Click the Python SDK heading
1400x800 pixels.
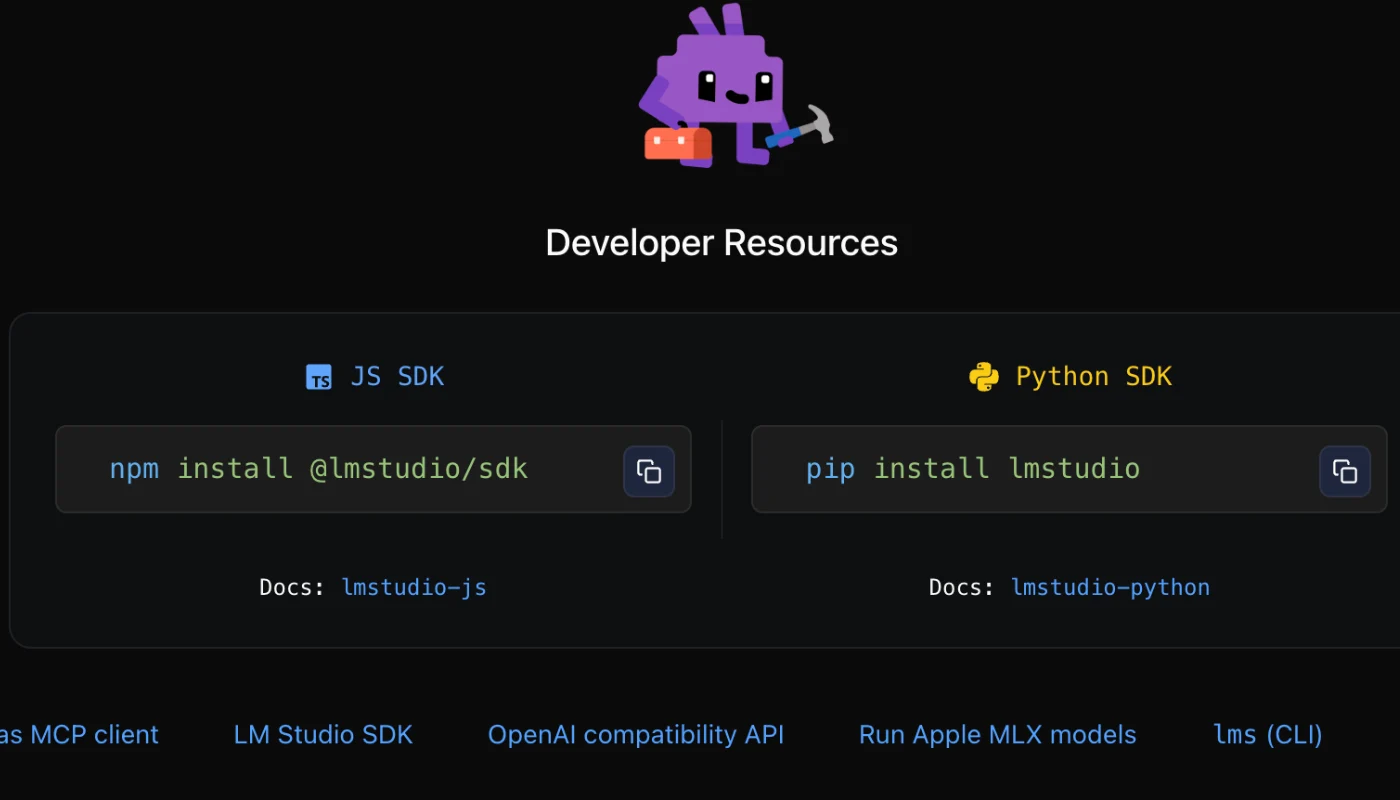(1094, 377)
